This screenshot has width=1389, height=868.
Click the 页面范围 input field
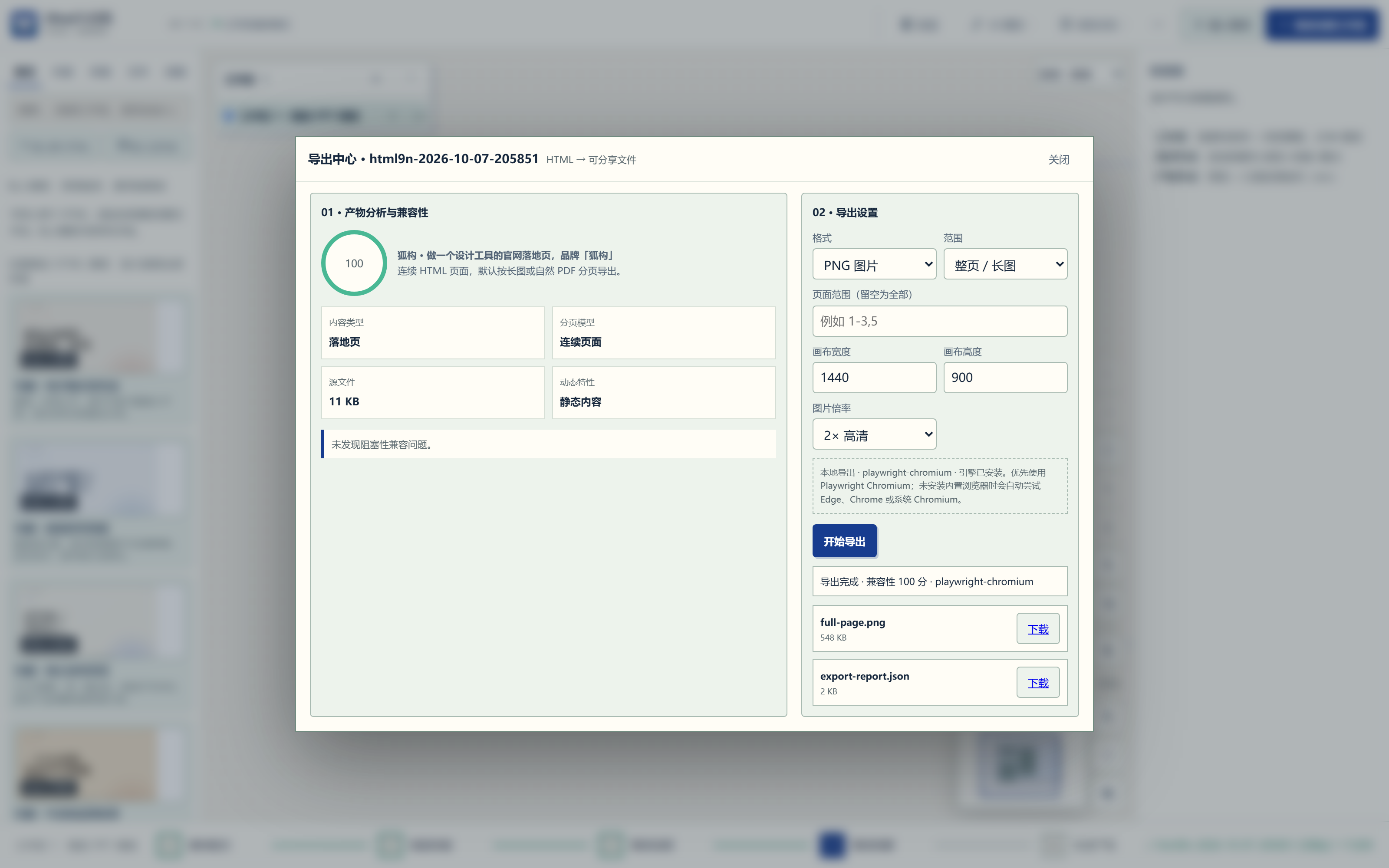click(x=940, y=321)
